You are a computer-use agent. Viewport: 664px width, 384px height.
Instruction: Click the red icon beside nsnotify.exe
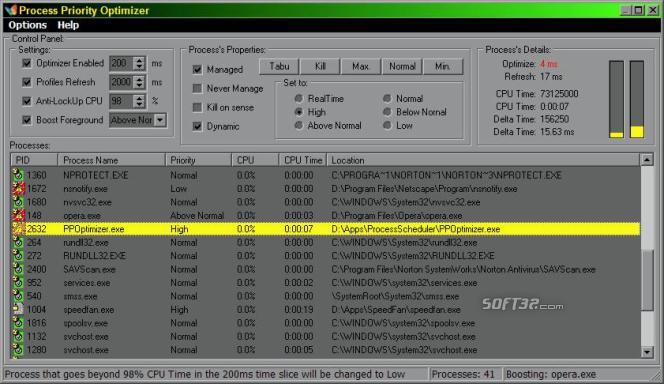pyautogui.click(x=18, y=188)
